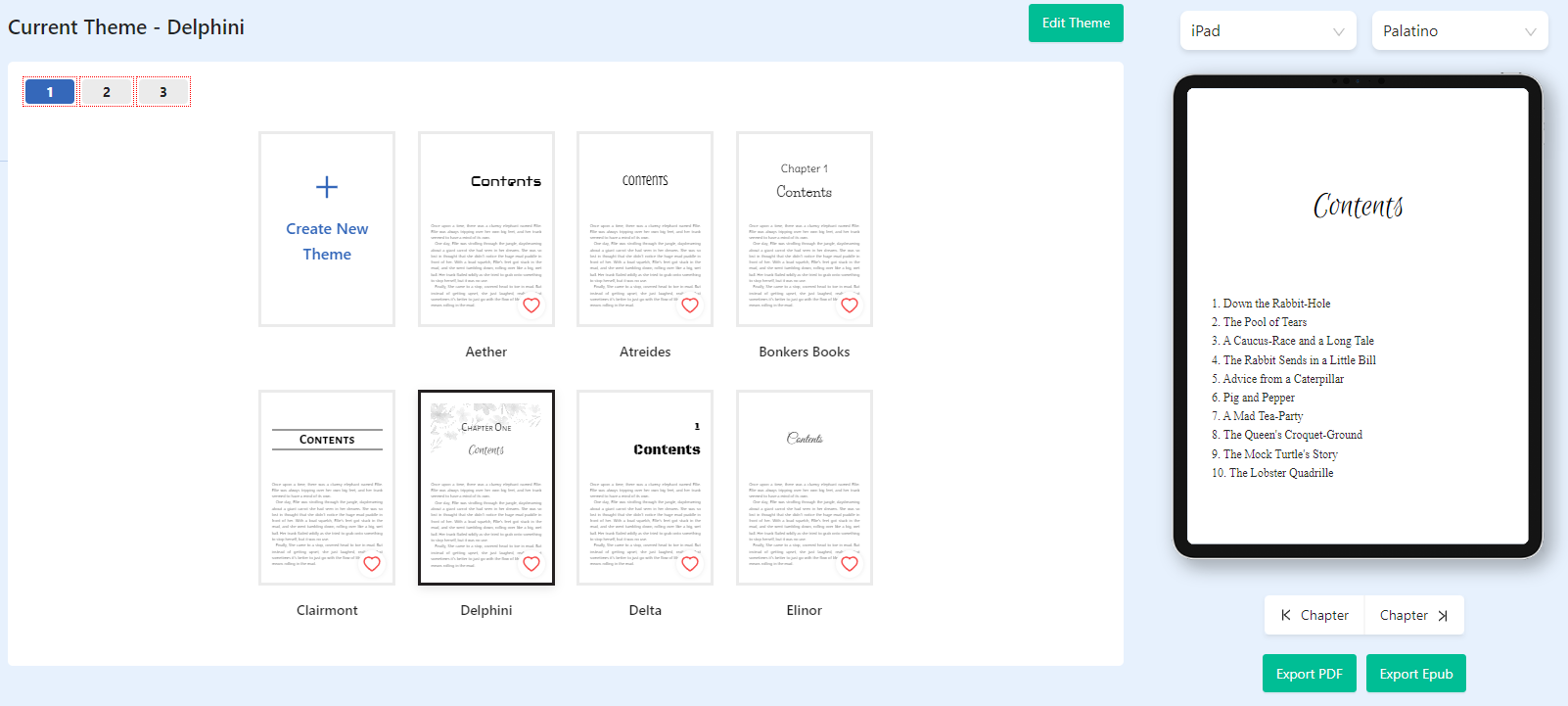Viewport: 1568px width, 706px height.
Task: Favorite the Bonkers Books theme heart icon
Action: pos(850,306)
